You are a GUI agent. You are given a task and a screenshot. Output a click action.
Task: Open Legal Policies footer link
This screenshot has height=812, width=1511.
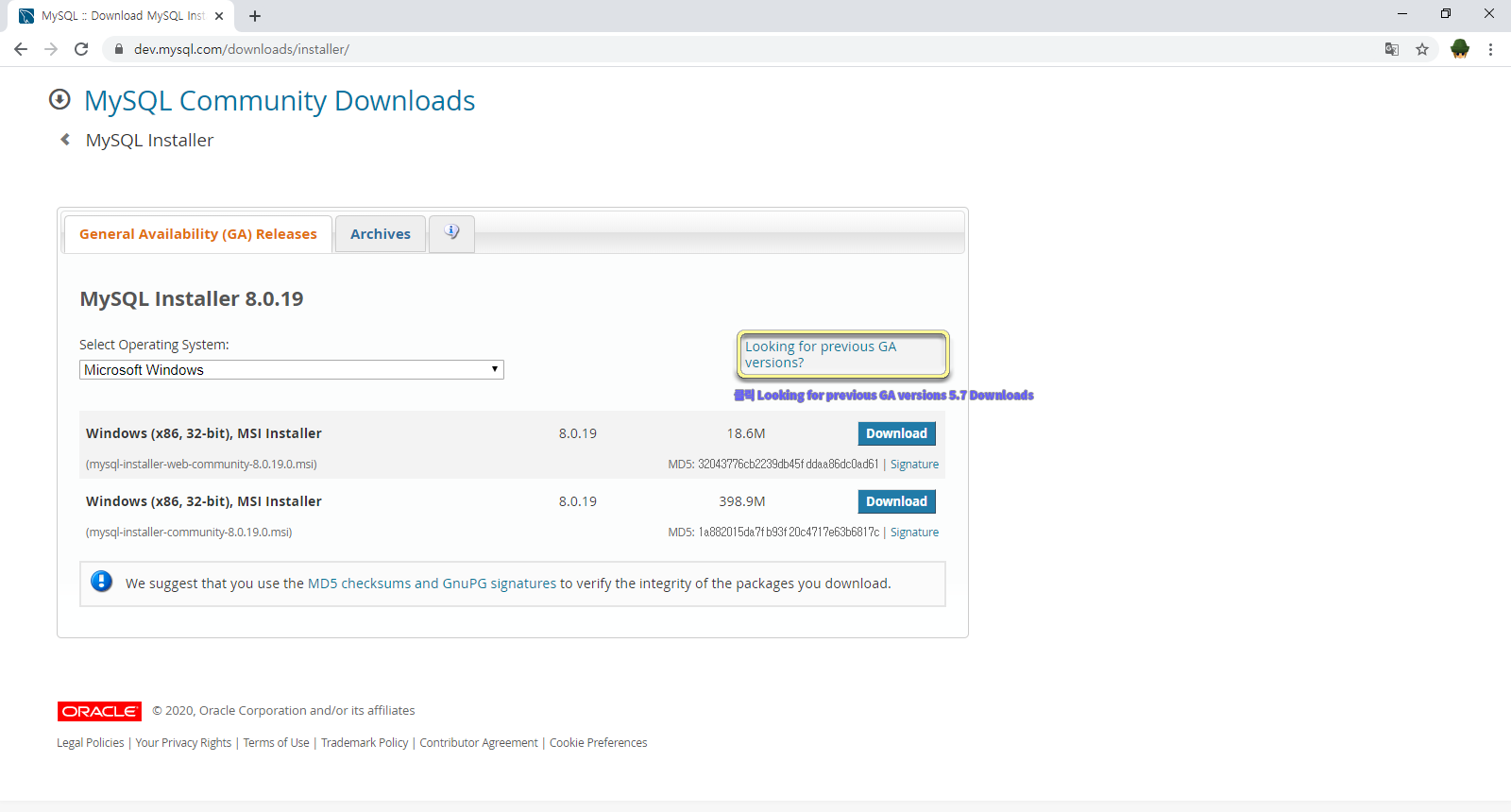91,743
